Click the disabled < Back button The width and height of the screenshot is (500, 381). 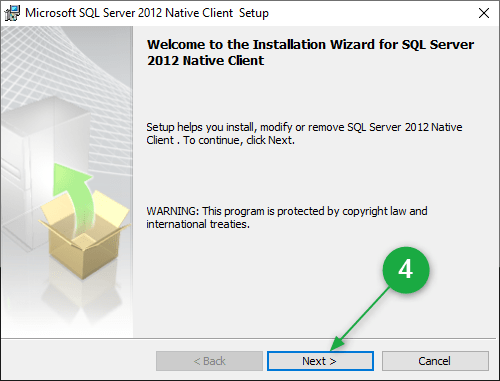coord(209,361)
